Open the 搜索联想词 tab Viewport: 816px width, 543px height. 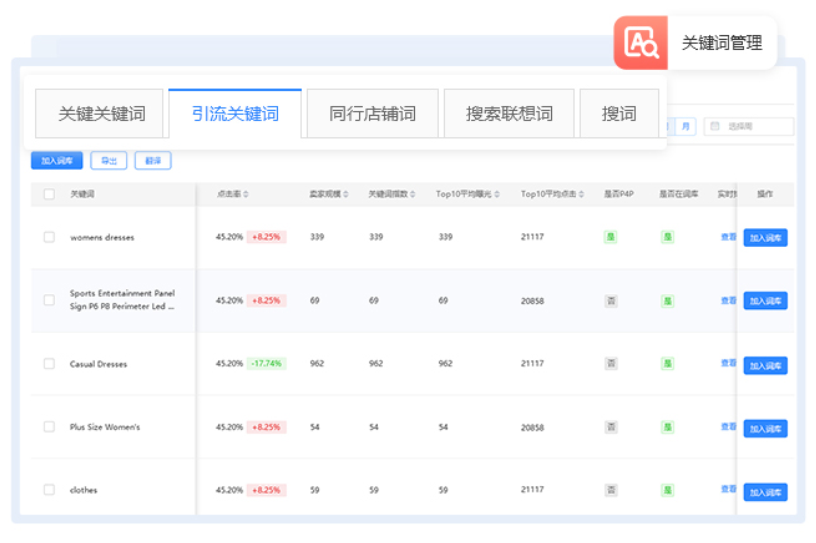tap(509, 113)
